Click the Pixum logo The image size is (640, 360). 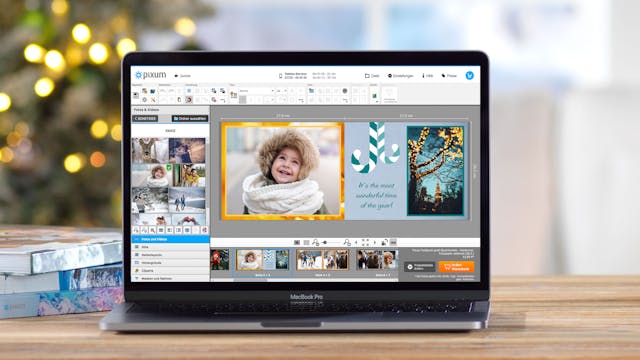coord(150,75)
